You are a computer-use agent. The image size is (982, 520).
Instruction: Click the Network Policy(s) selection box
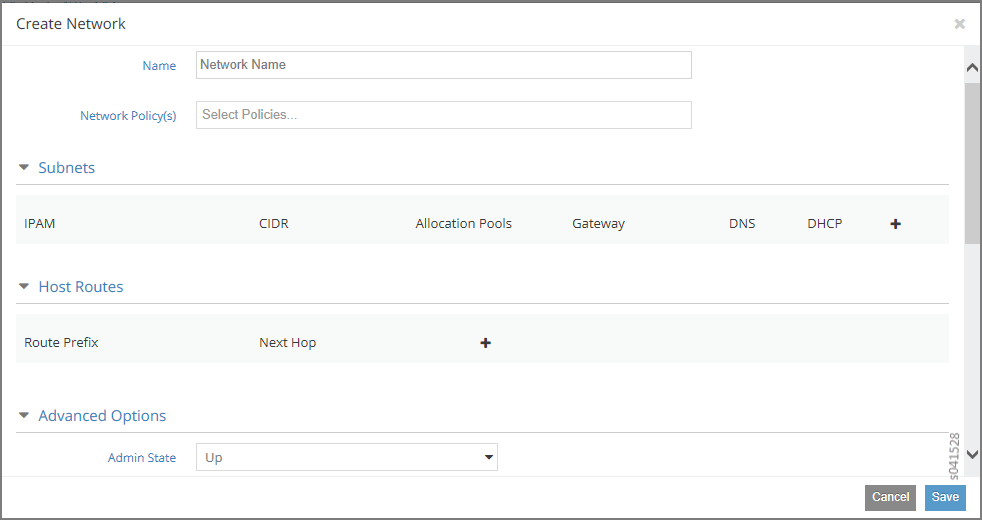(443, 115)
